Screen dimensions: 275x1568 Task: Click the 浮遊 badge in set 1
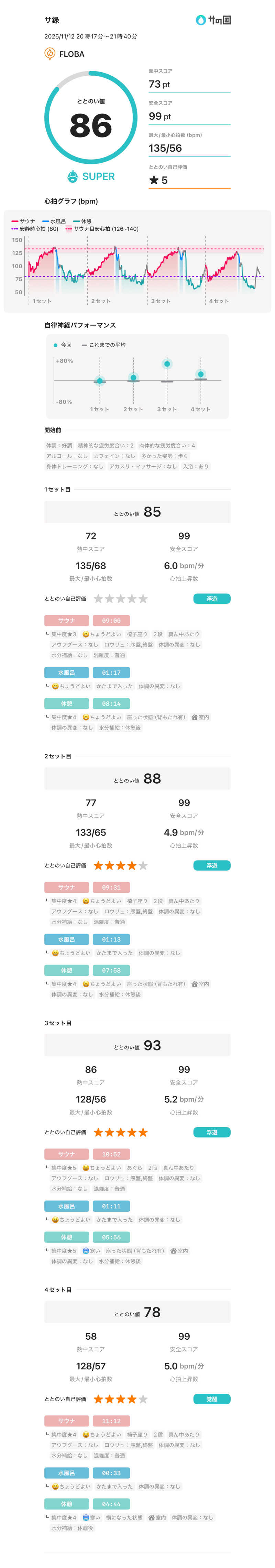pos(211,599)
